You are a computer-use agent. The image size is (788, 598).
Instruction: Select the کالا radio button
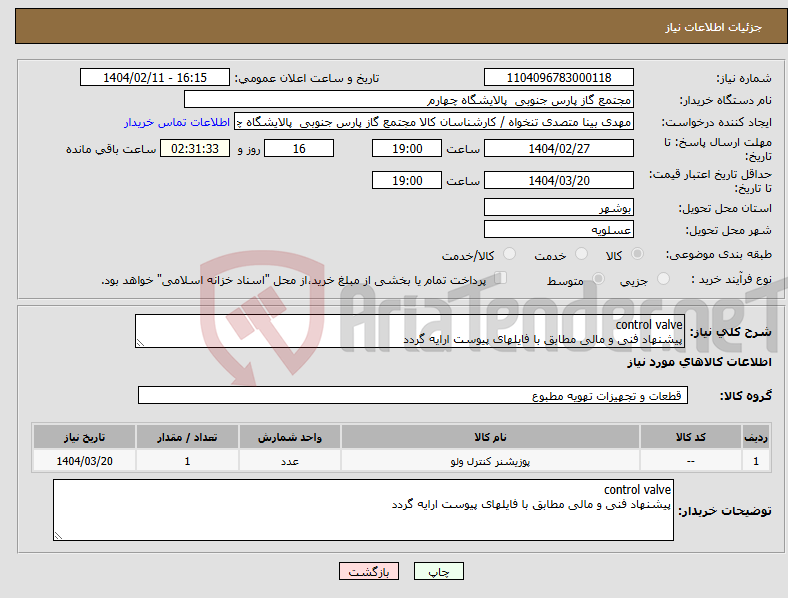click(x=637, y=254)
